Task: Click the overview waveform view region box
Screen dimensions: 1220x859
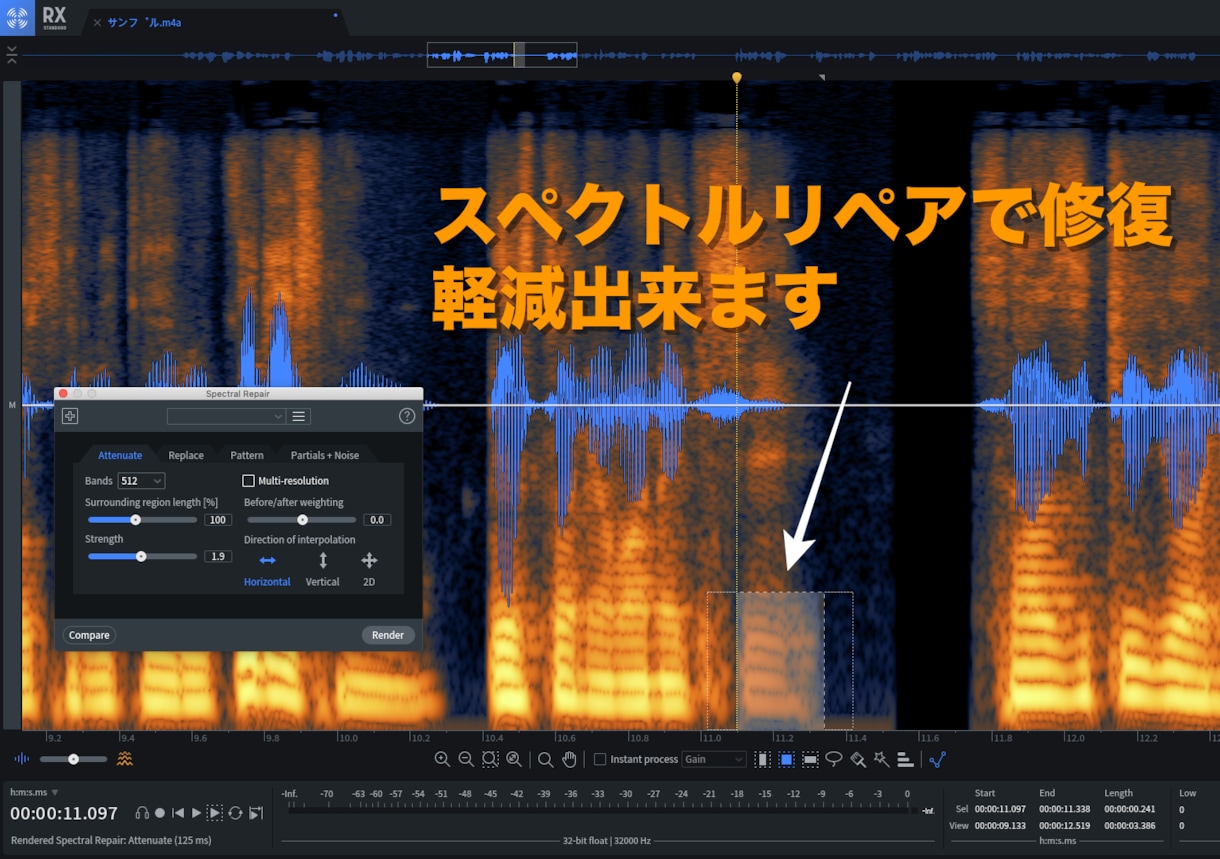Action: click(x=502, y=55)
